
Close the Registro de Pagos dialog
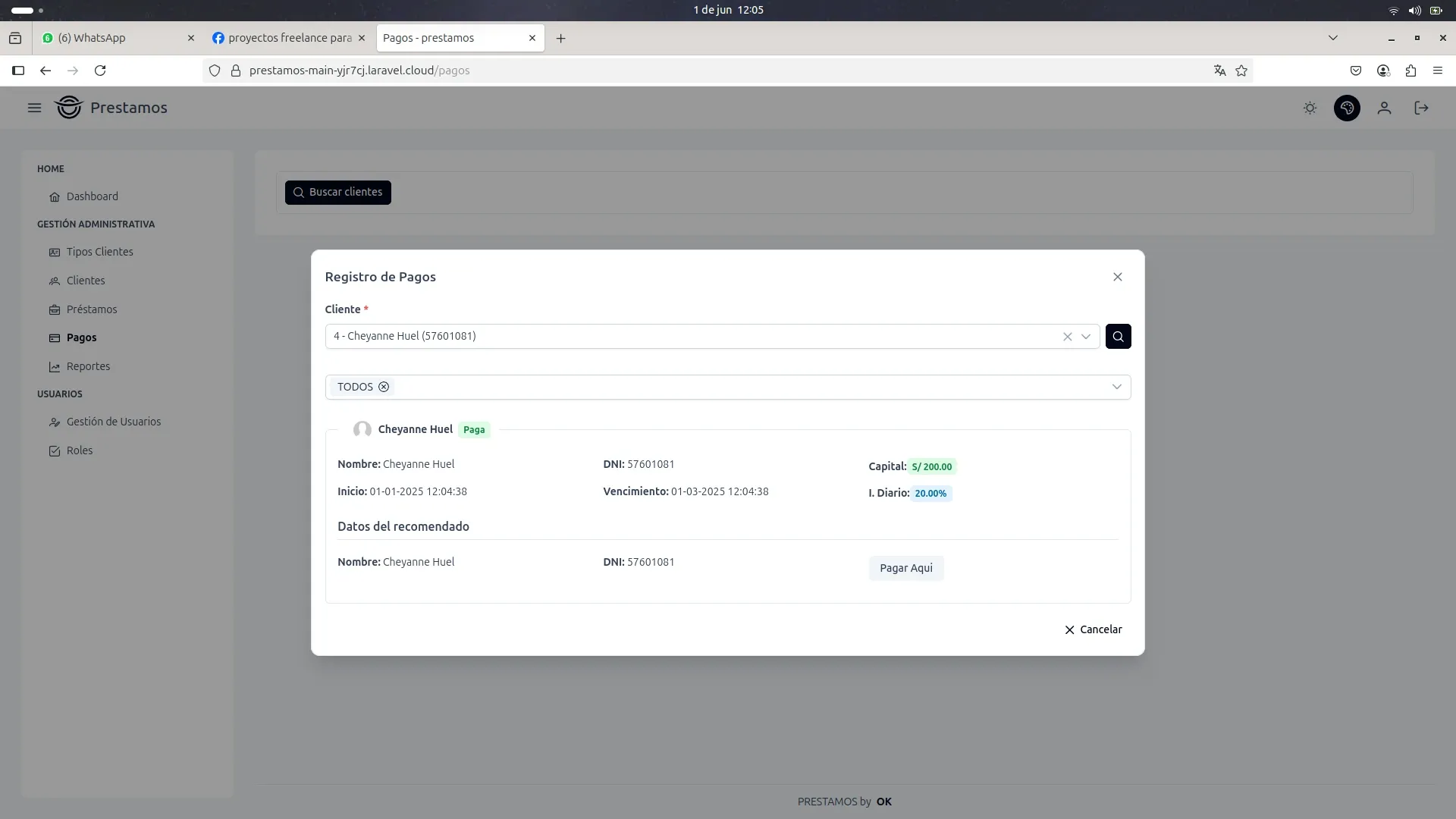point(1117,277)
